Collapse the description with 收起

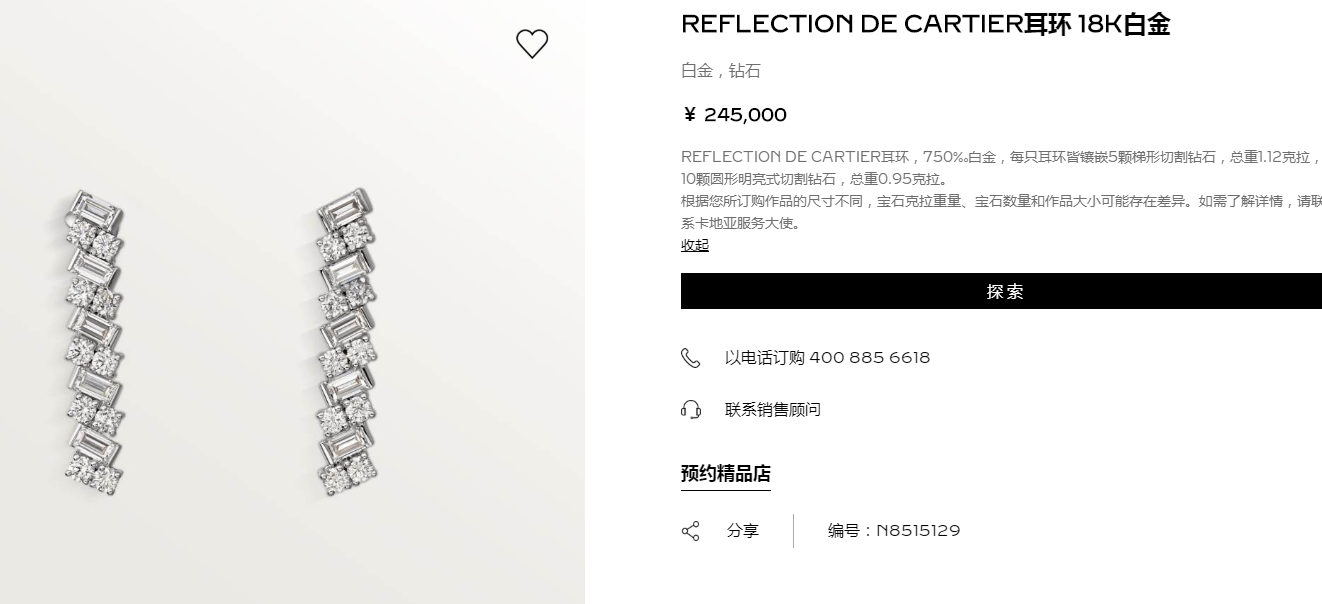695,245
